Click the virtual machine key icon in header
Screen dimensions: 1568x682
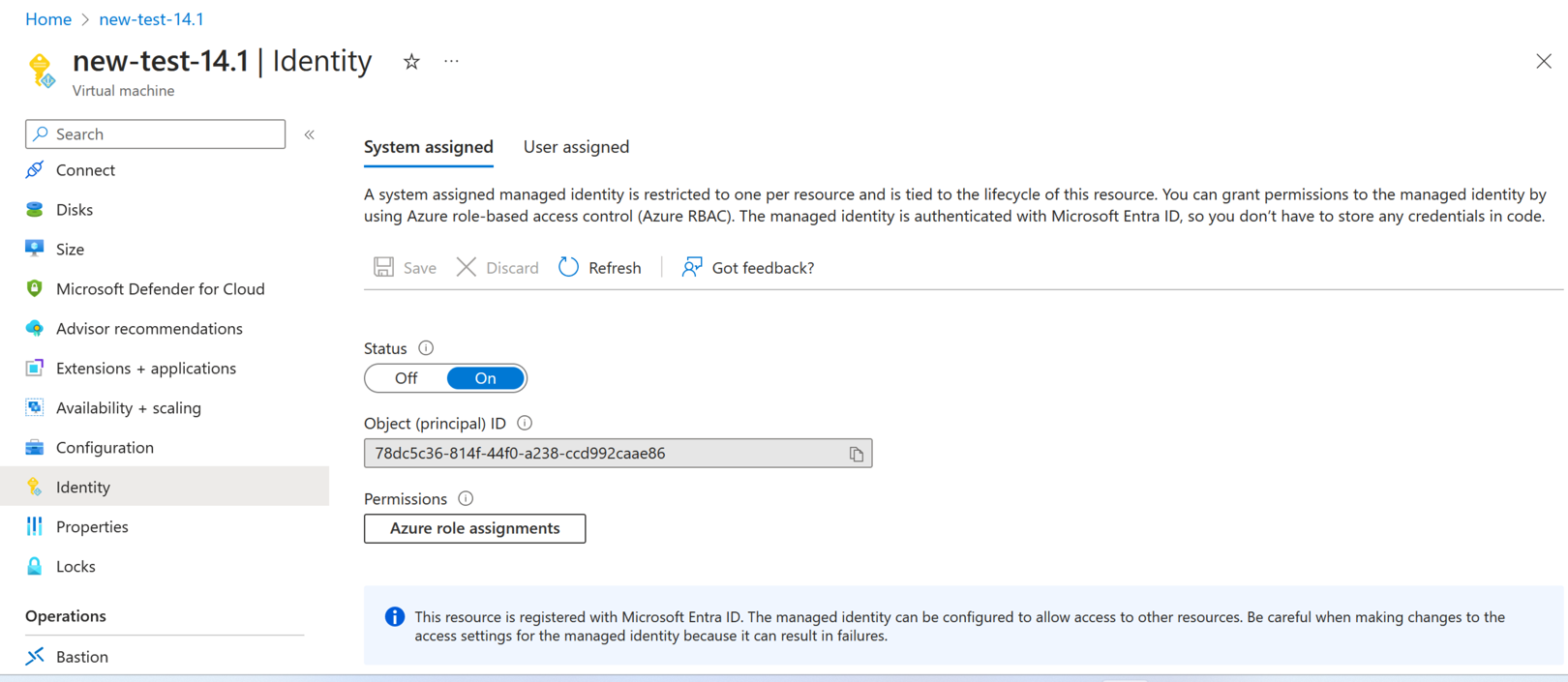click(43, 71)
